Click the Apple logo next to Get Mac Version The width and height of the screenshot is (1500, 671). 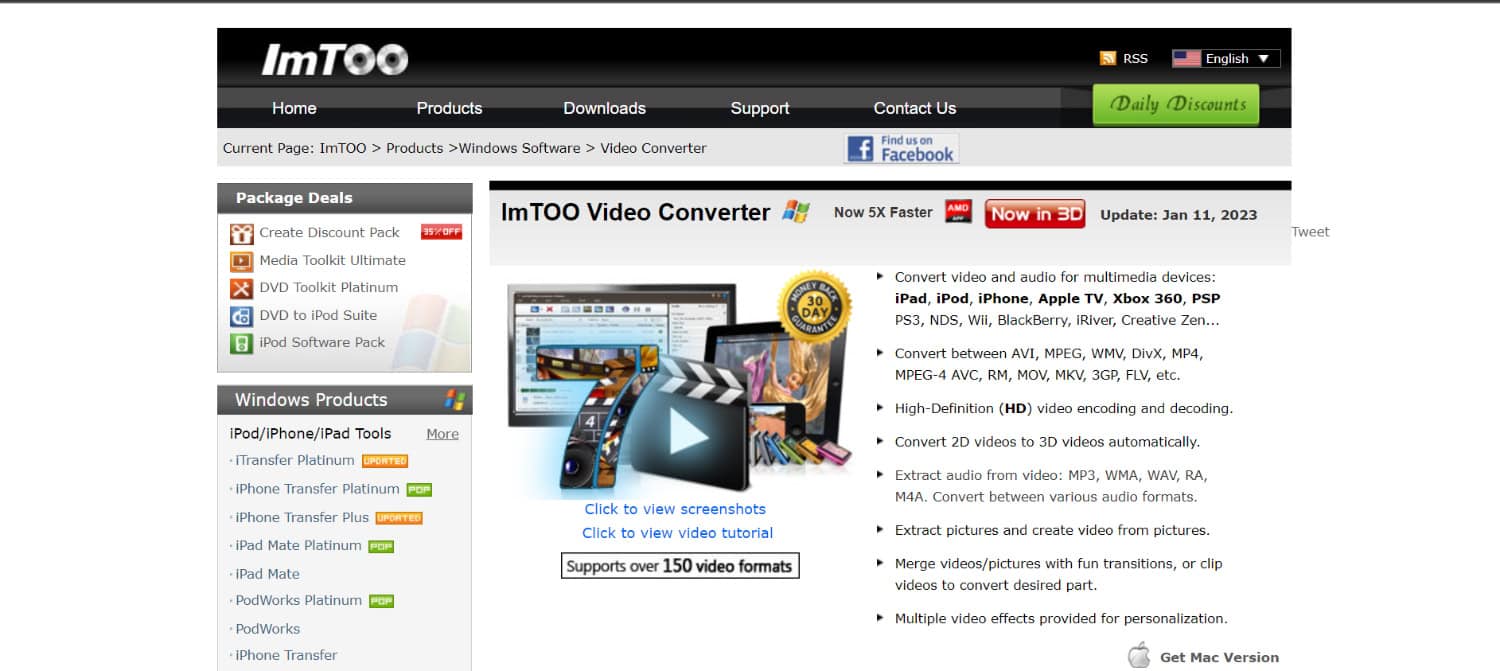click(x=1139, y=656)
